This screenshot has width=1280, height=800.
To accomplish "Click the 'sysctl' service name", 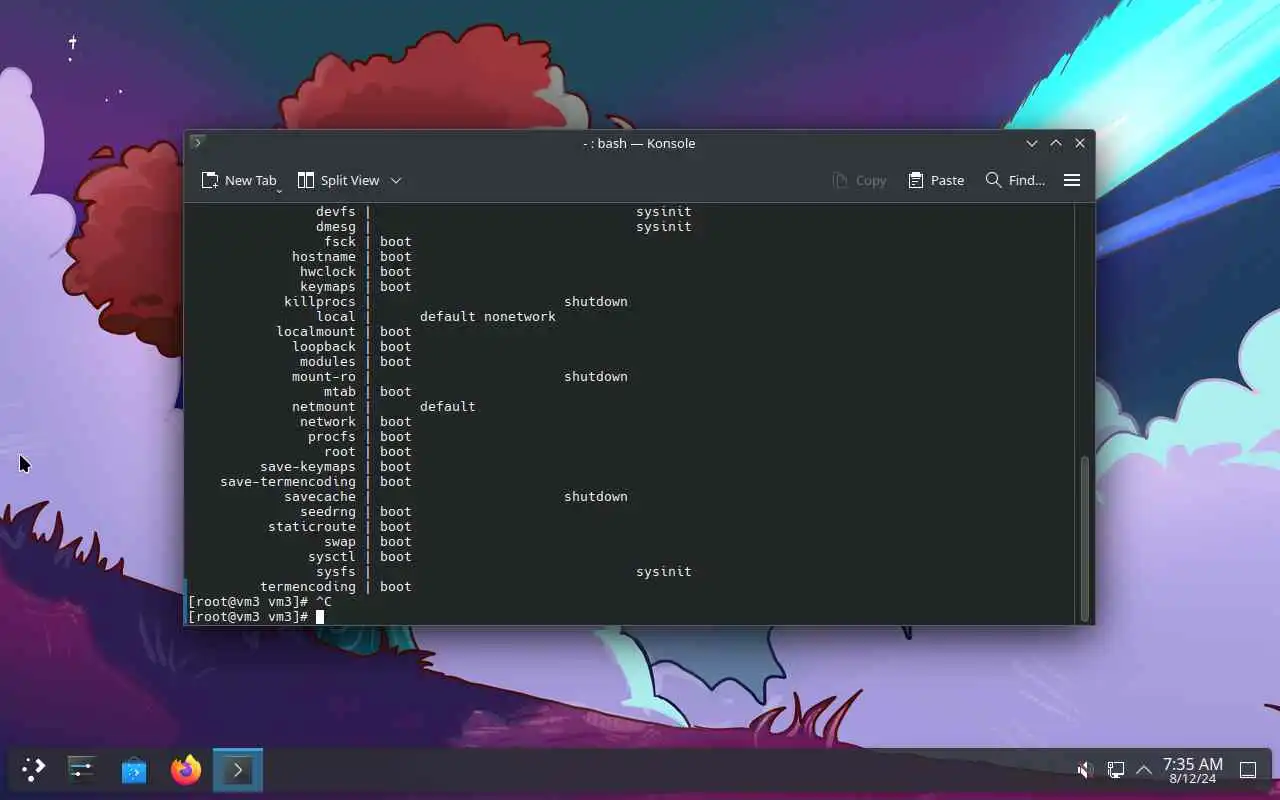I will pos(332,556).
